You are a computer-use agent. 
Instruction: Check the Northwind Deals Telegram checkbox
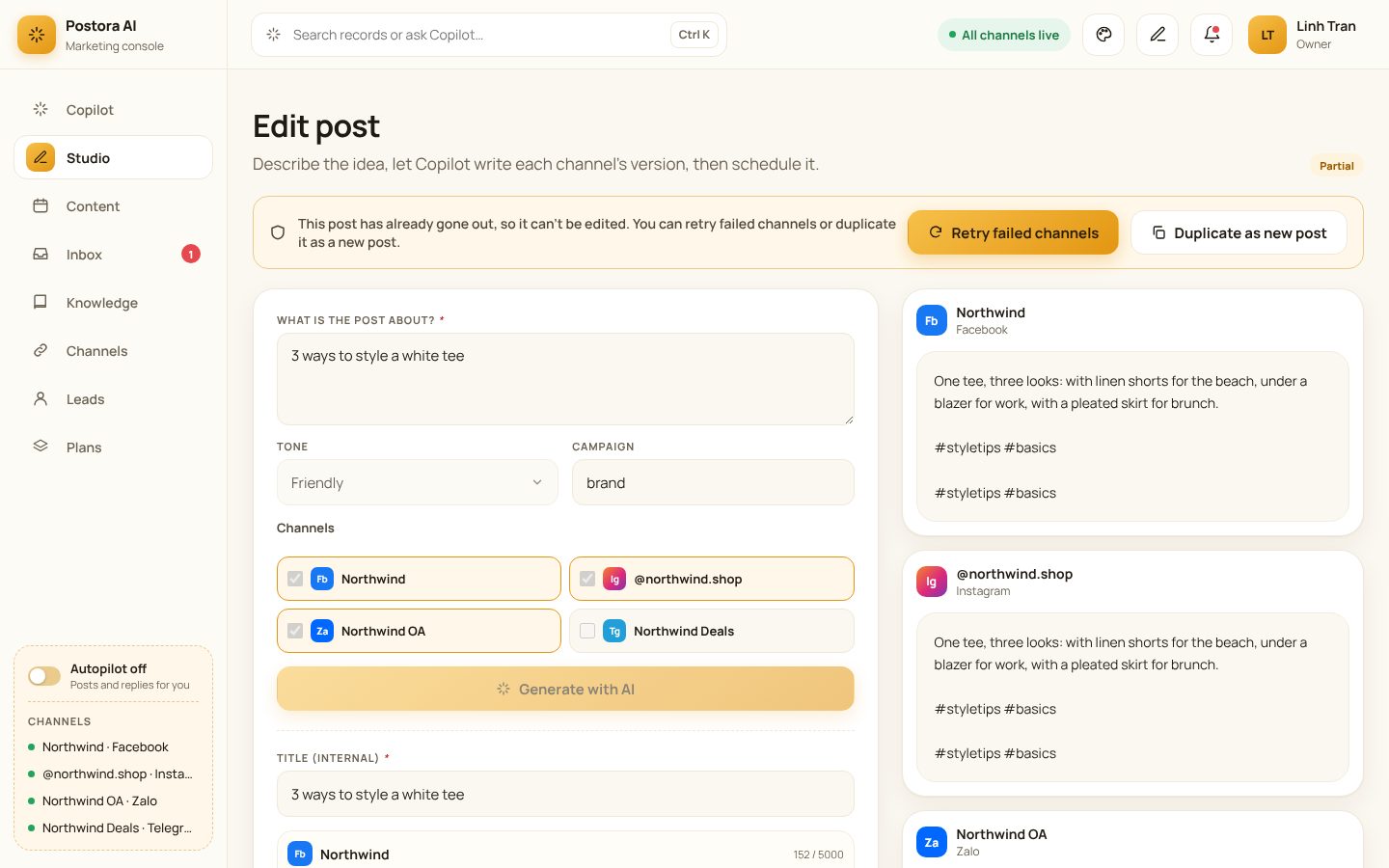(x=587, y=631)
